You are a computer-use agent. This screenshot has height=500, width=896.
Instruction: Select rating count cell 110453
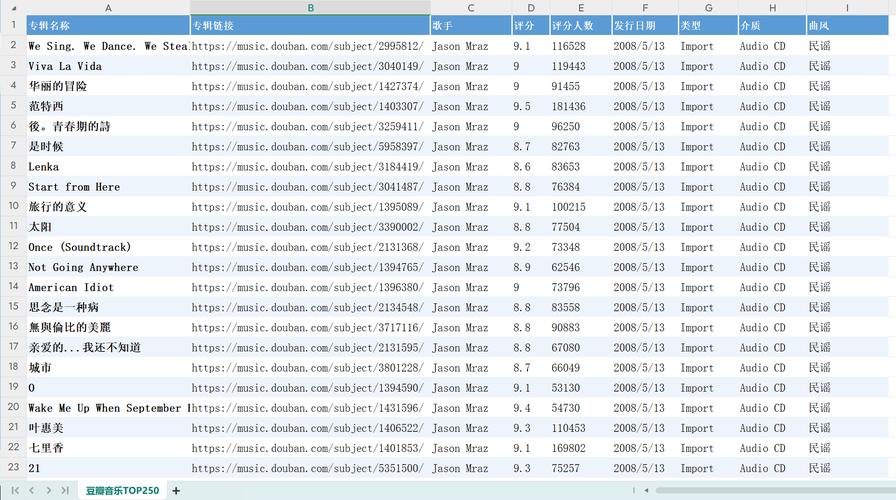coord(581,428)
